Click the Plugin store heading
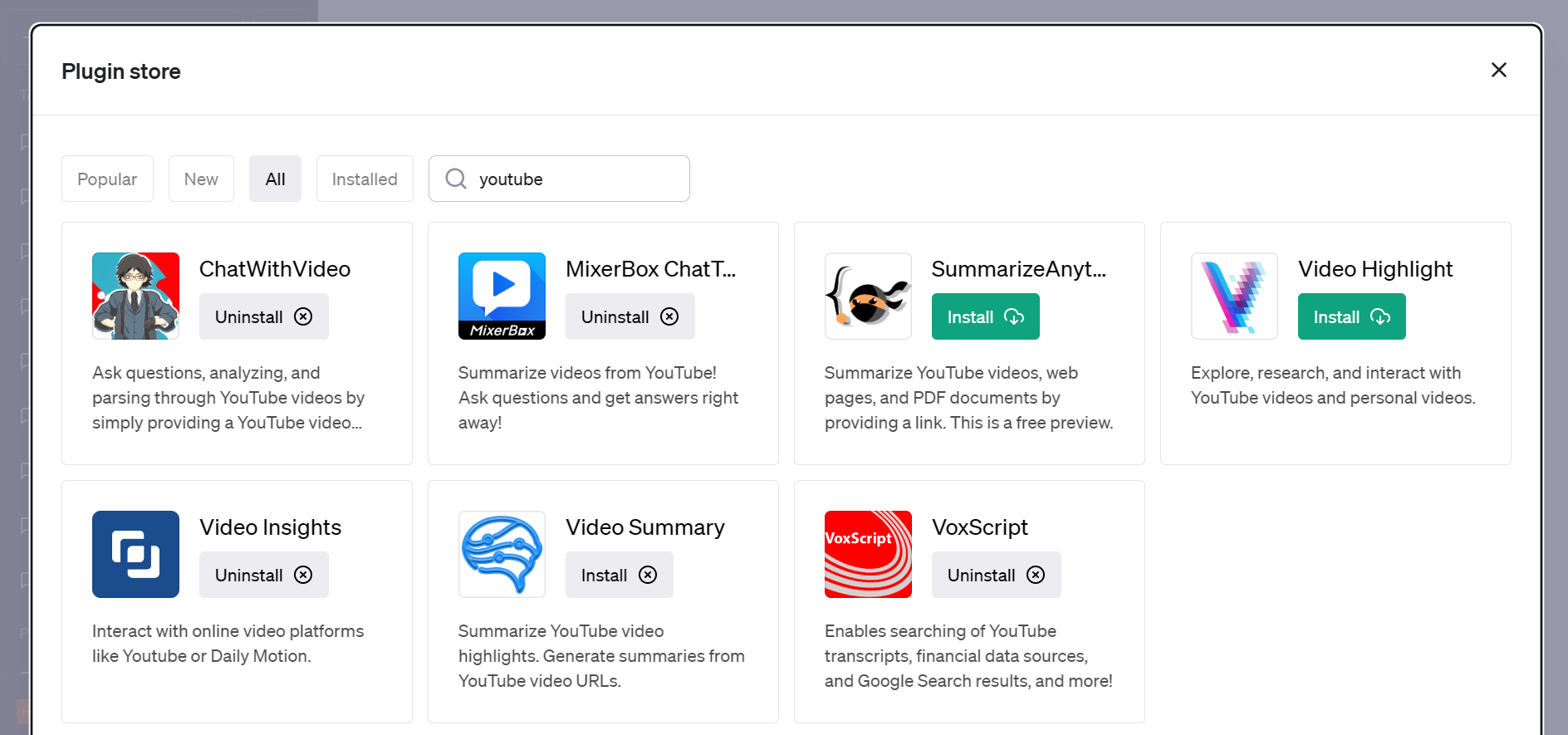Image resolution: width=1568 pixels, height=735 pixels. pyautogui.click(x=121, y=71)
